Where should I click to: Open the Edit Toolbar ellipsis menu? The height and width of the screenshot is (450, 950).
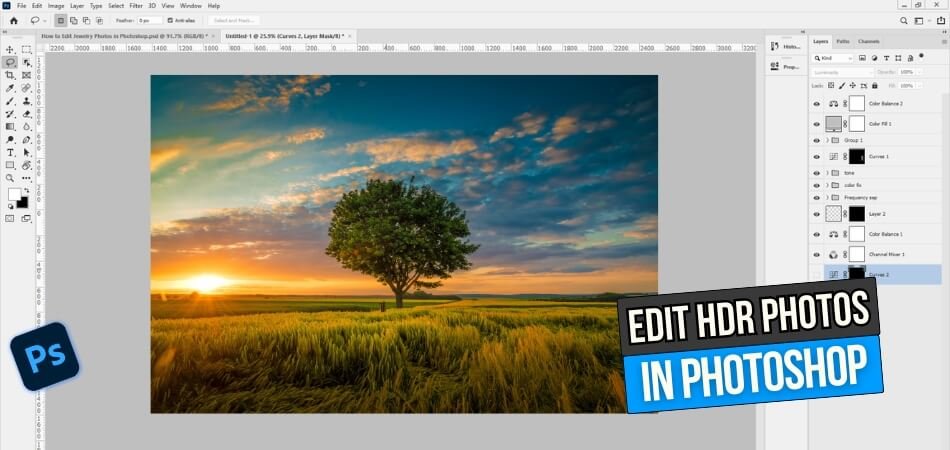[x=27, y=178]
